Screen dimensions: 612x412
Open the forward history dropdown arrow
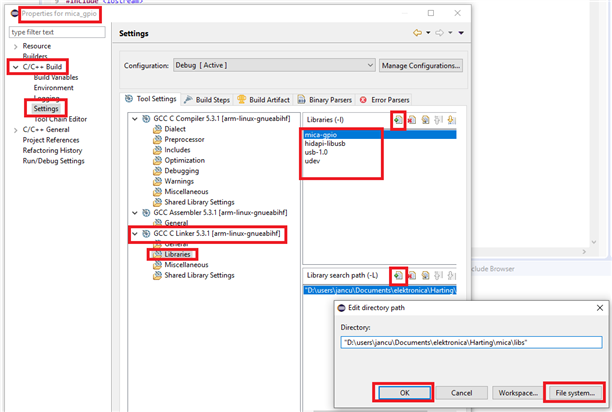(450, 33)
